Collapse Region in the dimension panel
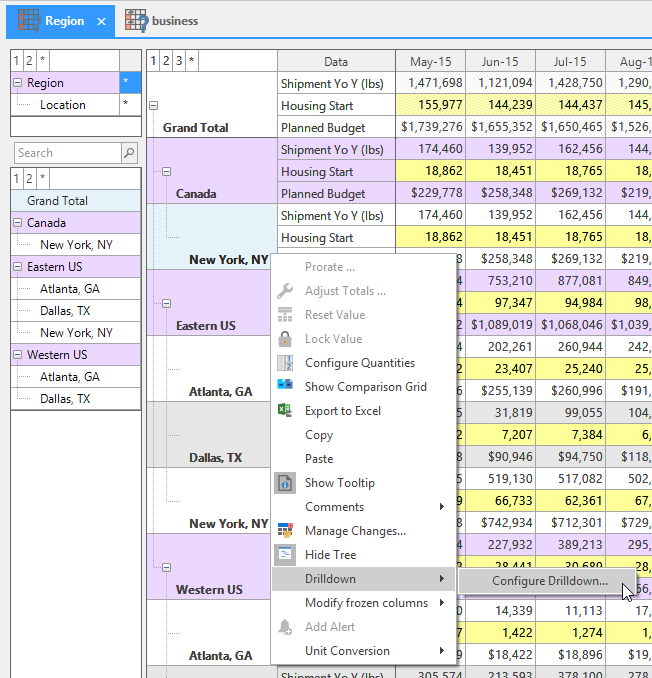The height and width of the screenshot is (678, 652). 18,82
